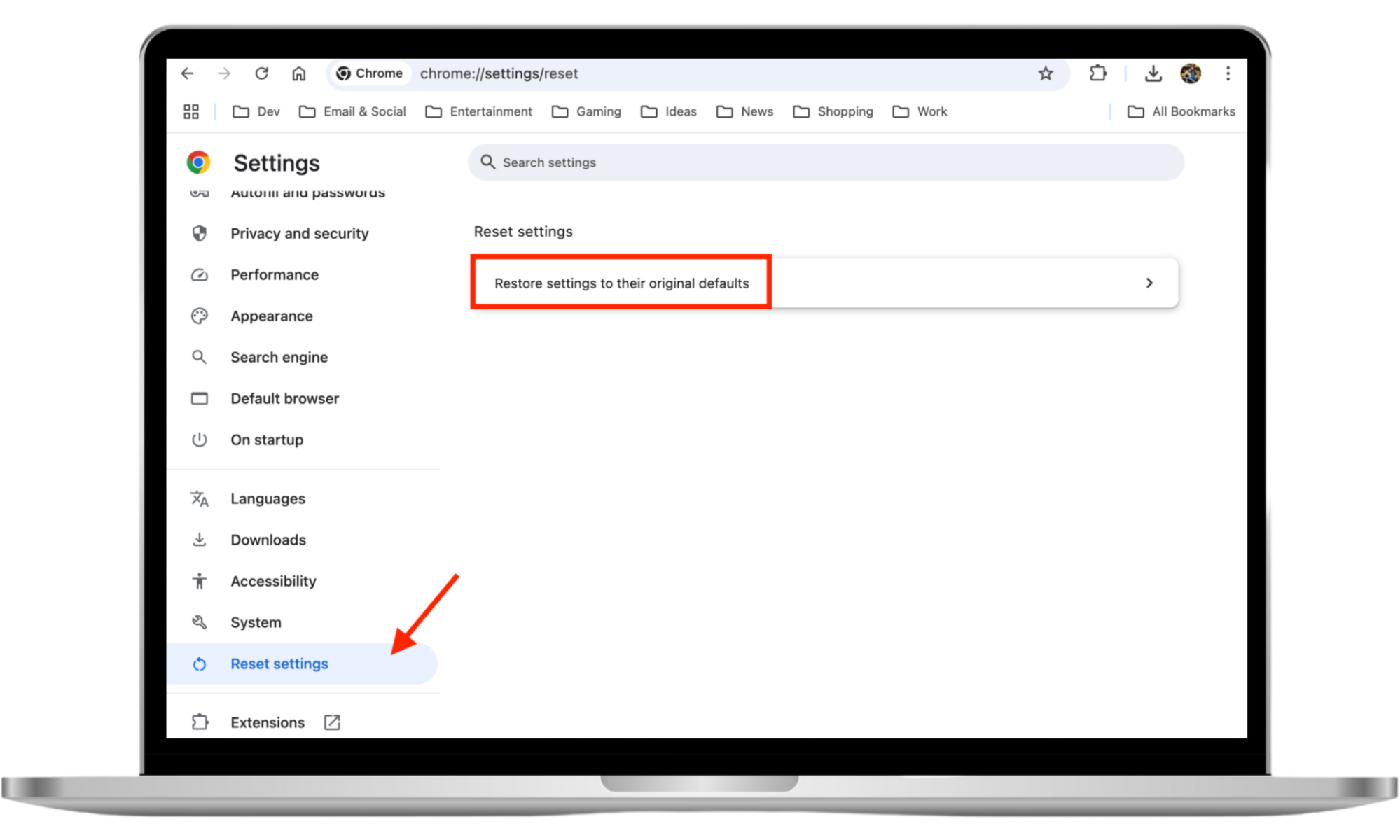
Task: Click the browser back arrow
Action: point(187,73)
